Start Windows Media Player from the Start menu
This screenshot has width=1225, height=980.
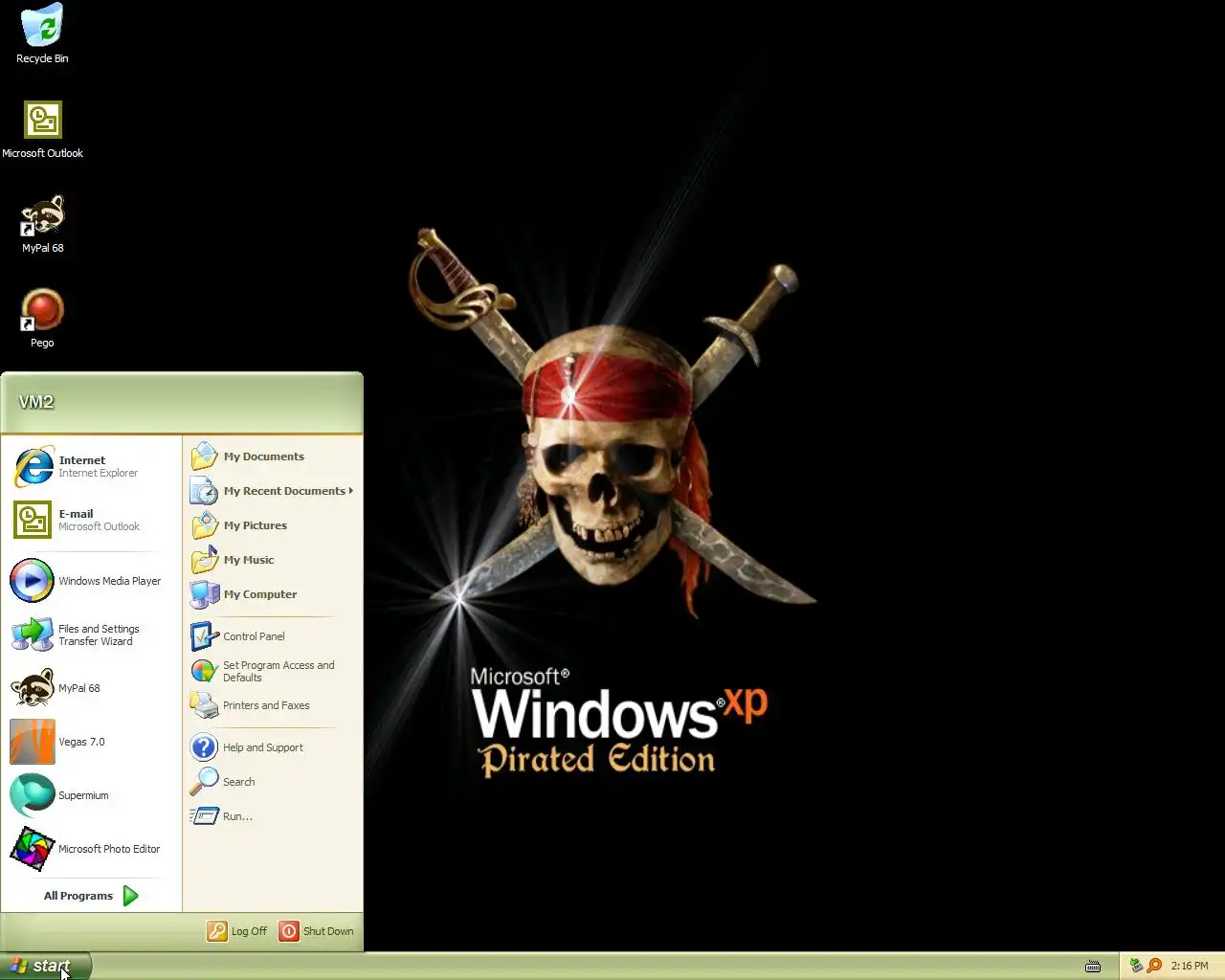pyautogui.click(x=92, y=581)
